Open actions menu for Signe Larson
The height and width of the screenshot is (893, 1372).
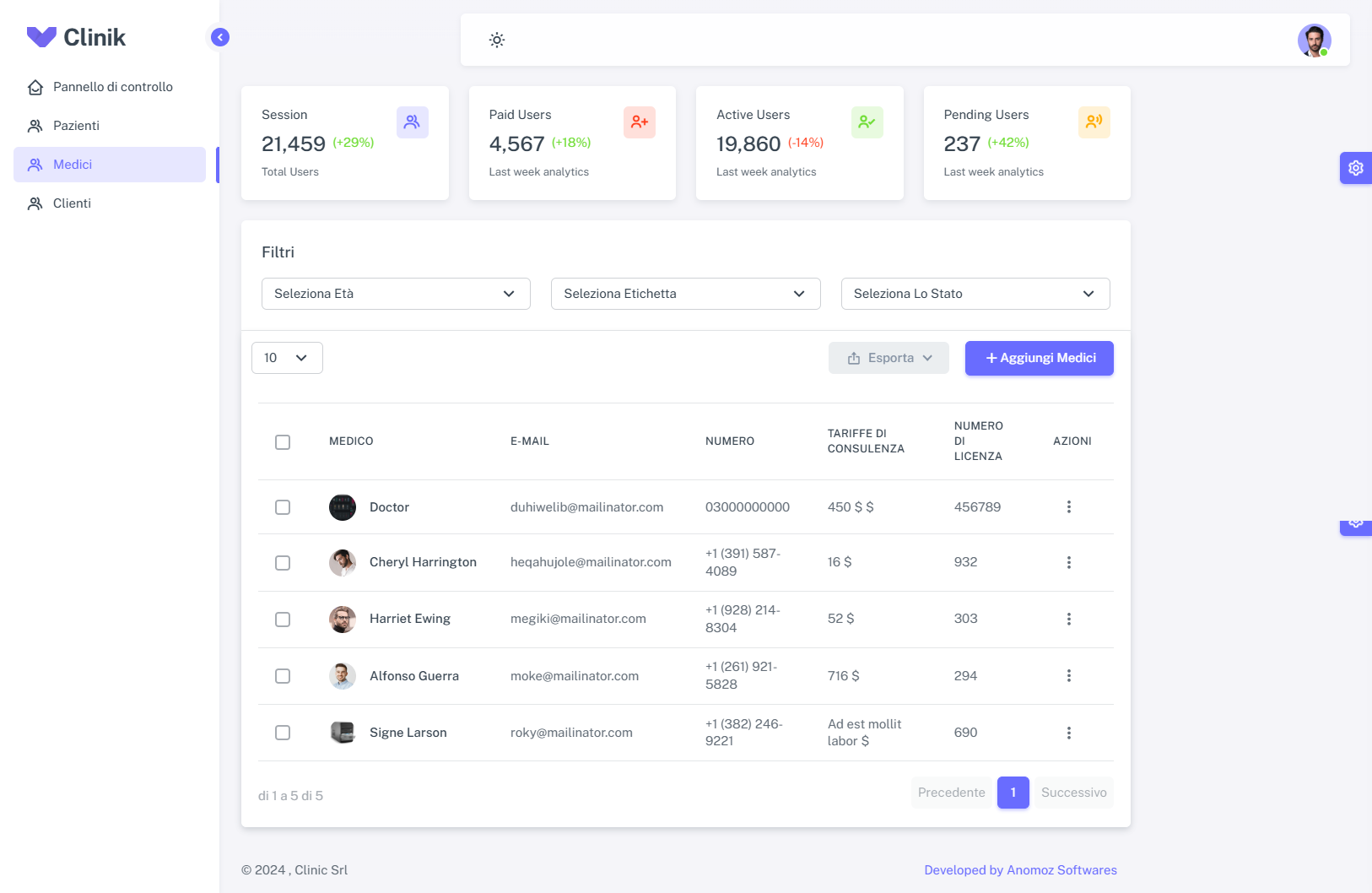click(x=1068, y=733)
